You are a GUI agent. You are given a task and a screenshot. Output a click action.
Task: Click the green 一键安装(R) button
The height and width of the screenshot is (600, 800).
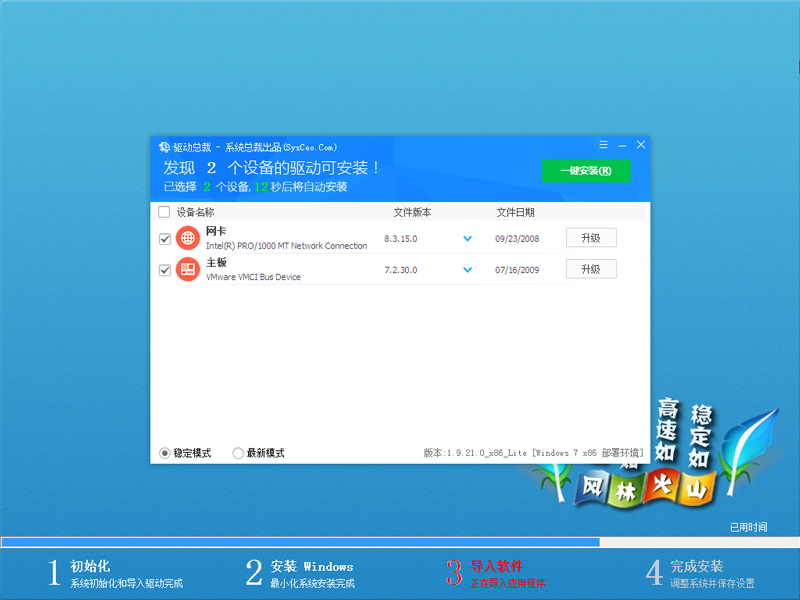click(x=586, y=170)
